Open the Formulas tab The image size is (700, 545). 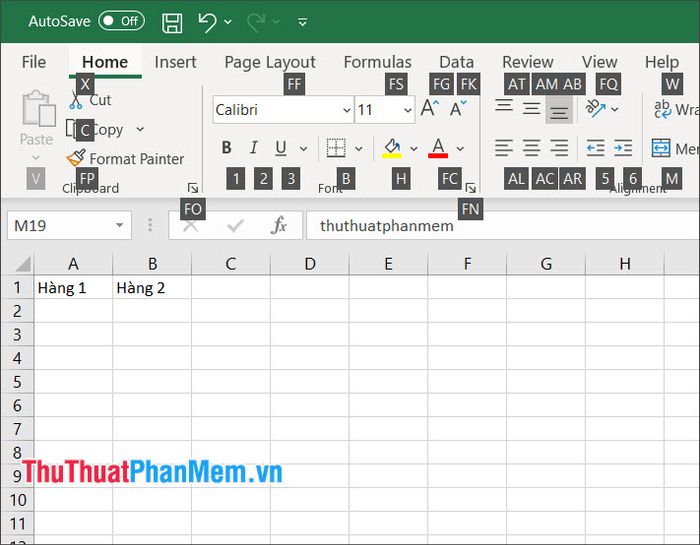click(x=377, y=62)
